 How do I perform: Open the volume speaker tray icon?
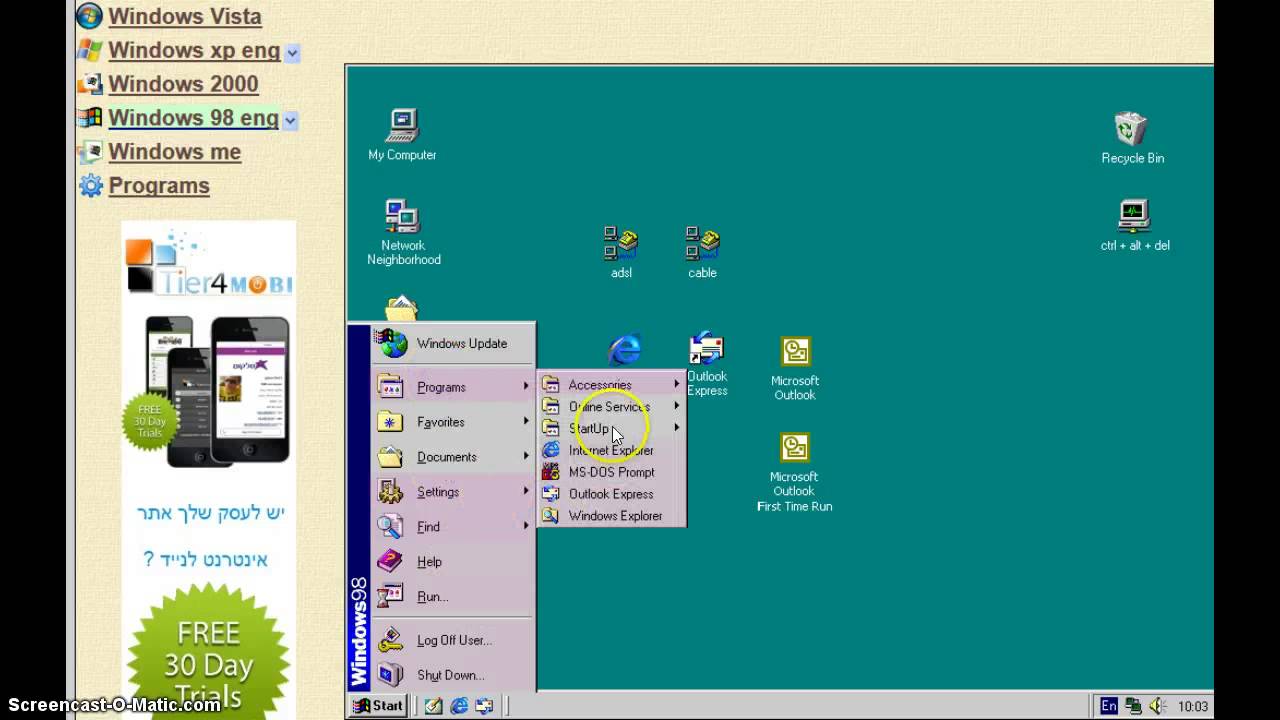click(x=1158, y=706)
